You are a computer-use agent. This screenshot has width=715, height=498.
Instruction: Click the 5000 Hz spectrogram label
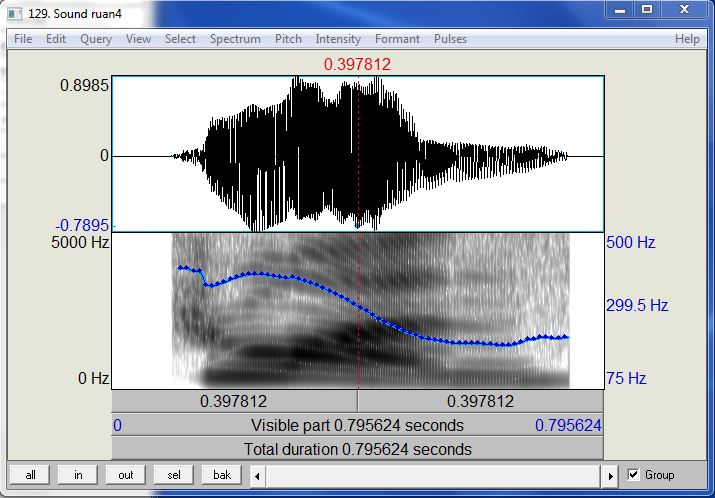coord(80,242)
